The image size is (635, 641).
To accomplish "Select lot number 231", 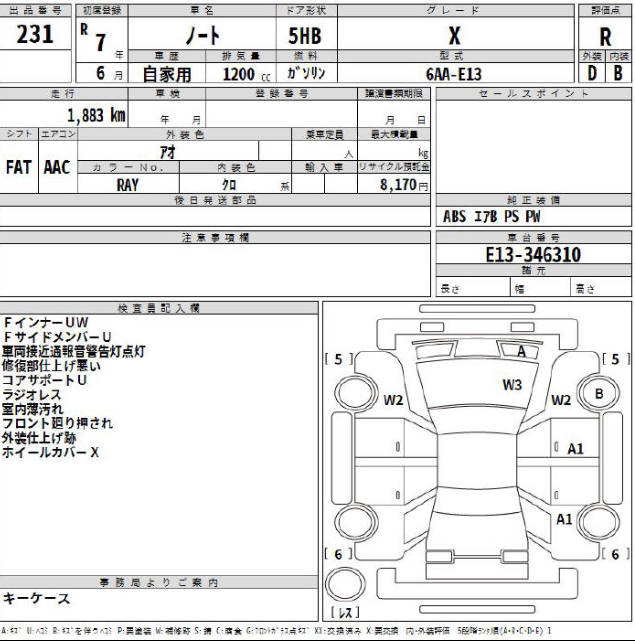I will [36, 35].
